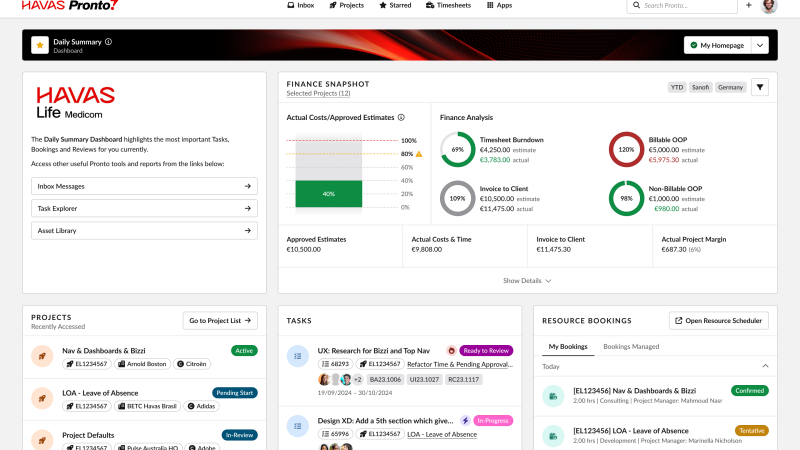
Task: Open Task Explorer link
Action: (144, 208)
